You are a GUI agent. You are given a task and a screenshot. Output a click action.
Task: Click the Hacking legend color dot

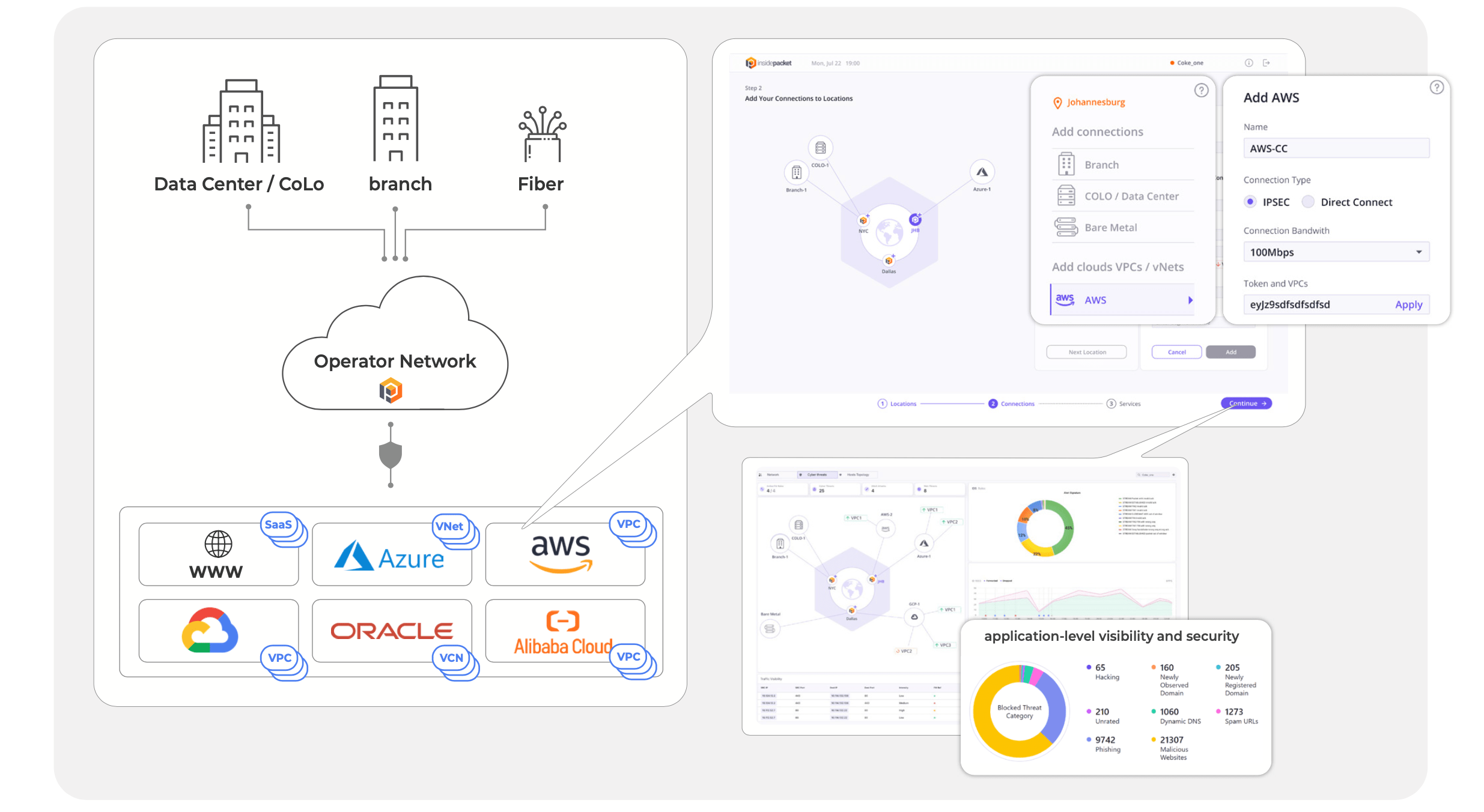pos(1089,667)
